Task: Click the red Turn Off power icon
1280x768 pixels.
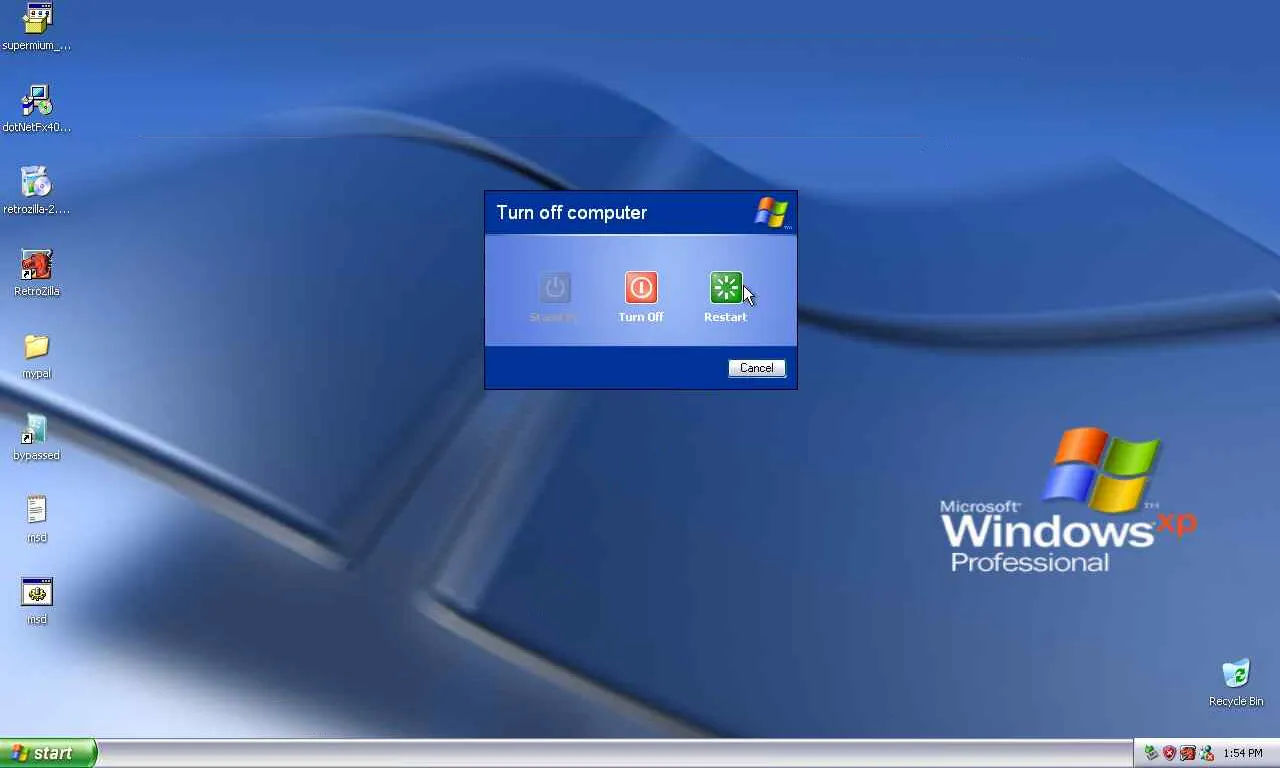Action: (641, 288)
